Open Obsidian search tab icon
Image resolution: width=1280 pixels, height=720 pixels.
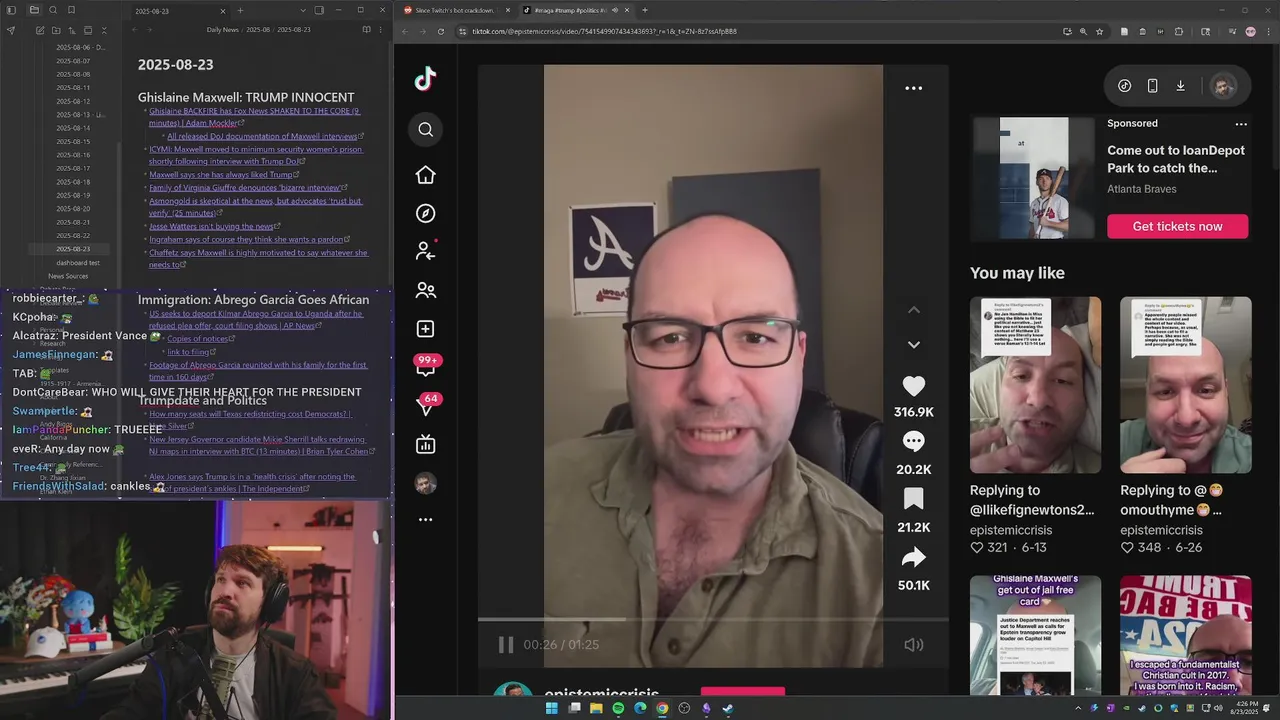click(x=52, y=10)
